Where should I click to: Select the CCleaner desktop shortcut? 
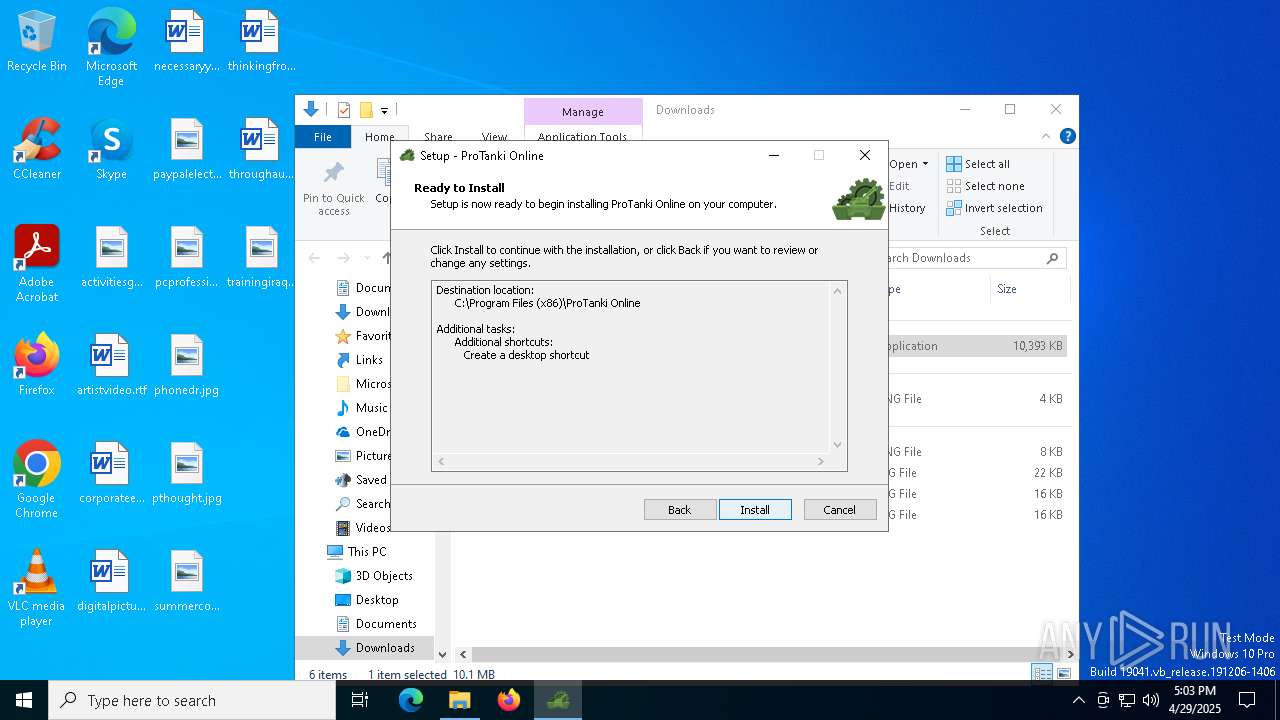click(37, 149)
